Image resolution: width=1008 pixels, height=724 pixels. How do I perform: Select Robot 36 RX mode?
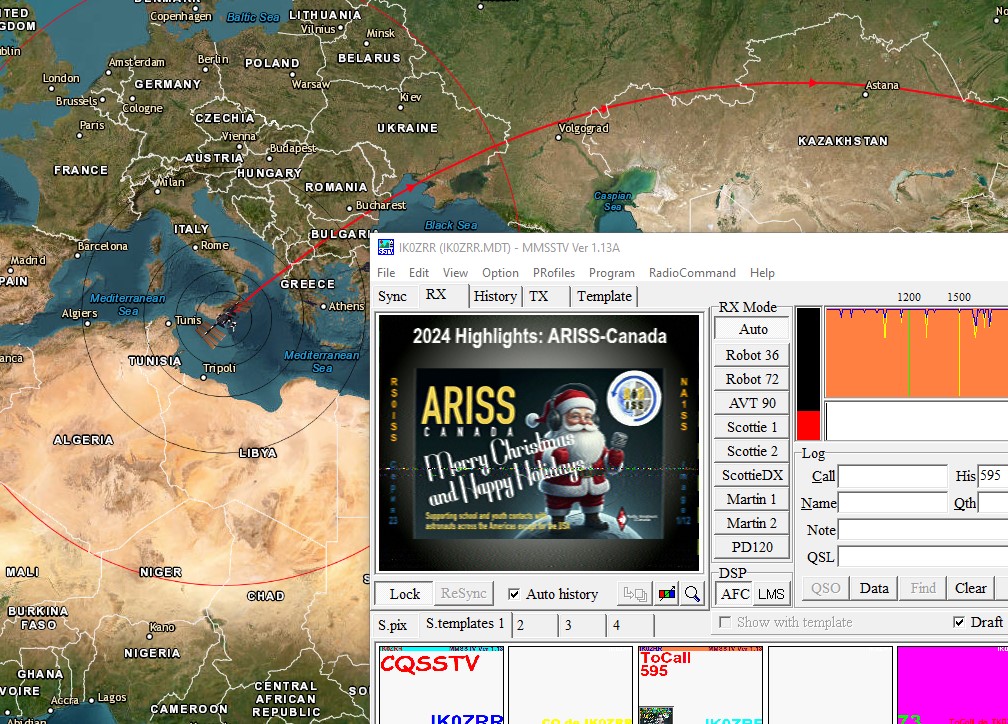point(752,355)
